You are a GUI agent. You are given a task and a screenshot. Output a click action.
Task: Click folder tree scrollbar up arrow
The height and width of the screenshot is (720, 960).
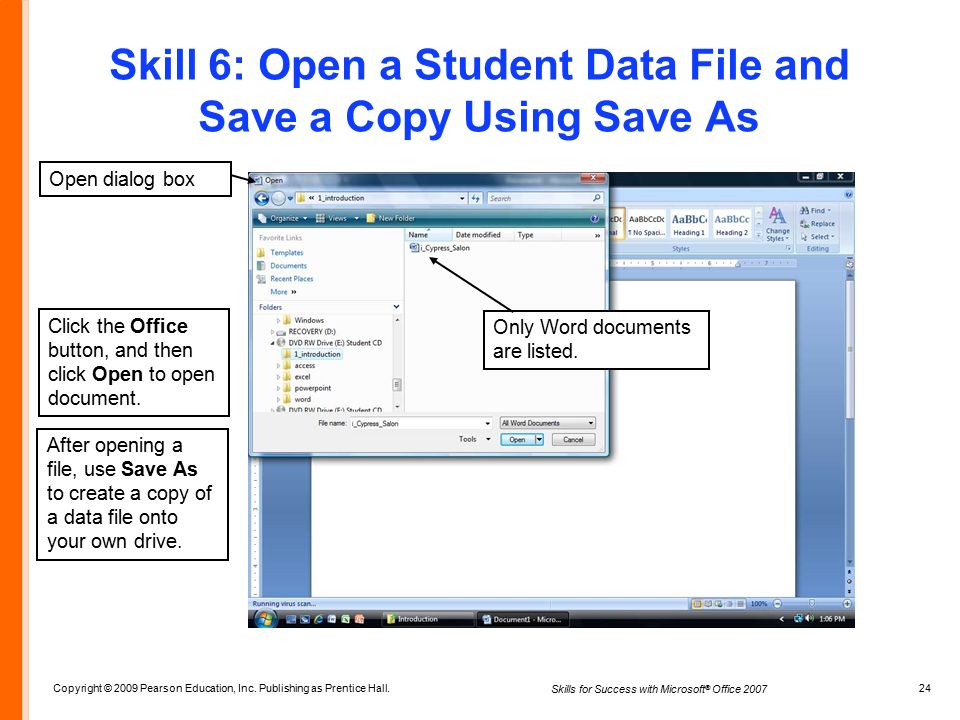point(397,320)
